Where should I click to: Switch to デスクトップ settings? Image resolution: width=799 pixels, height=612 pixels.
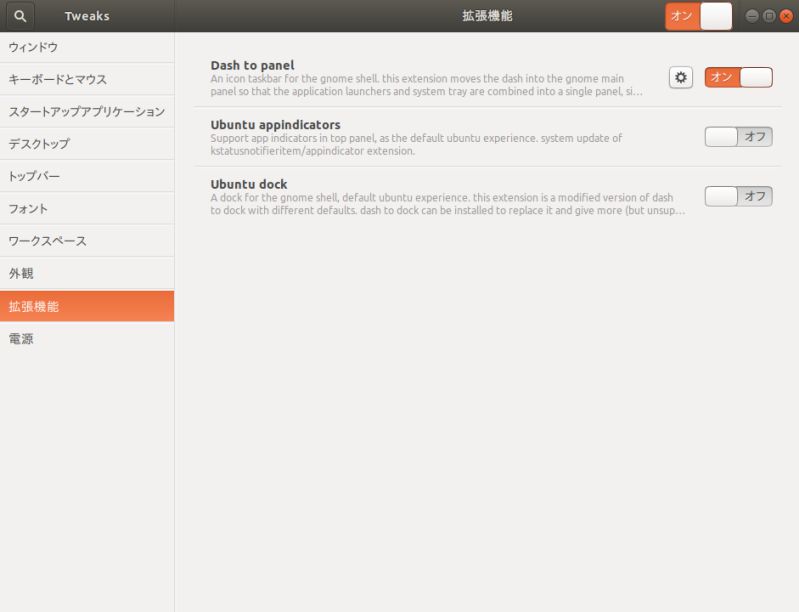(87, 144)
